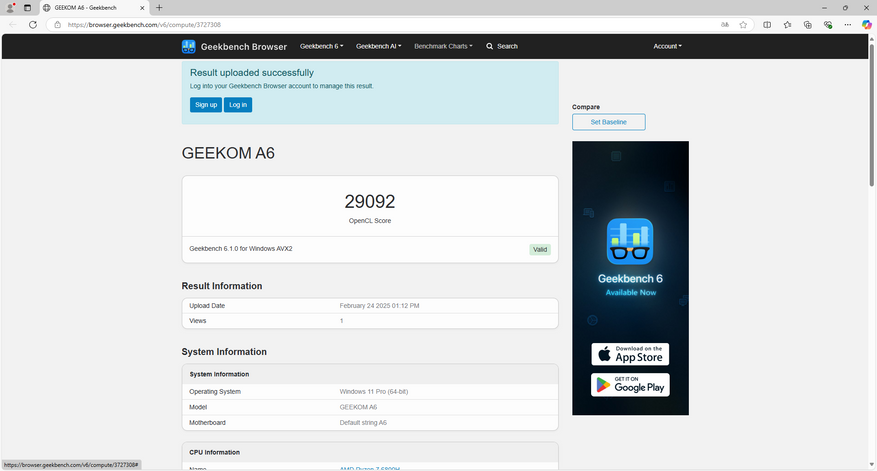Screen dimensions: 877x471
Task: Minimize the browser window
Action: (824, 8)
